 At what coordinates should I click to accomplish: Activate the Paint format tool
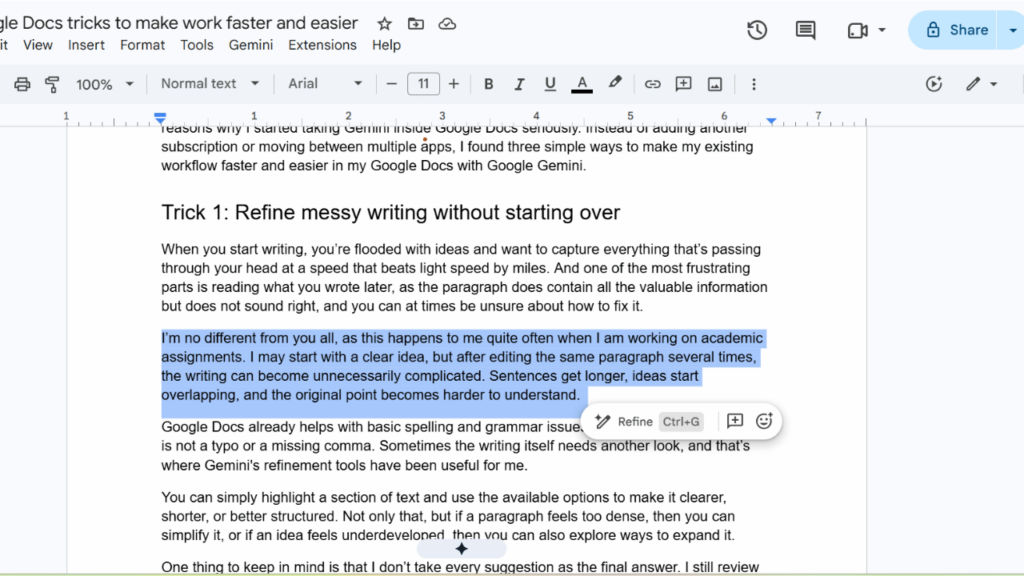click(x=52, y=84)
